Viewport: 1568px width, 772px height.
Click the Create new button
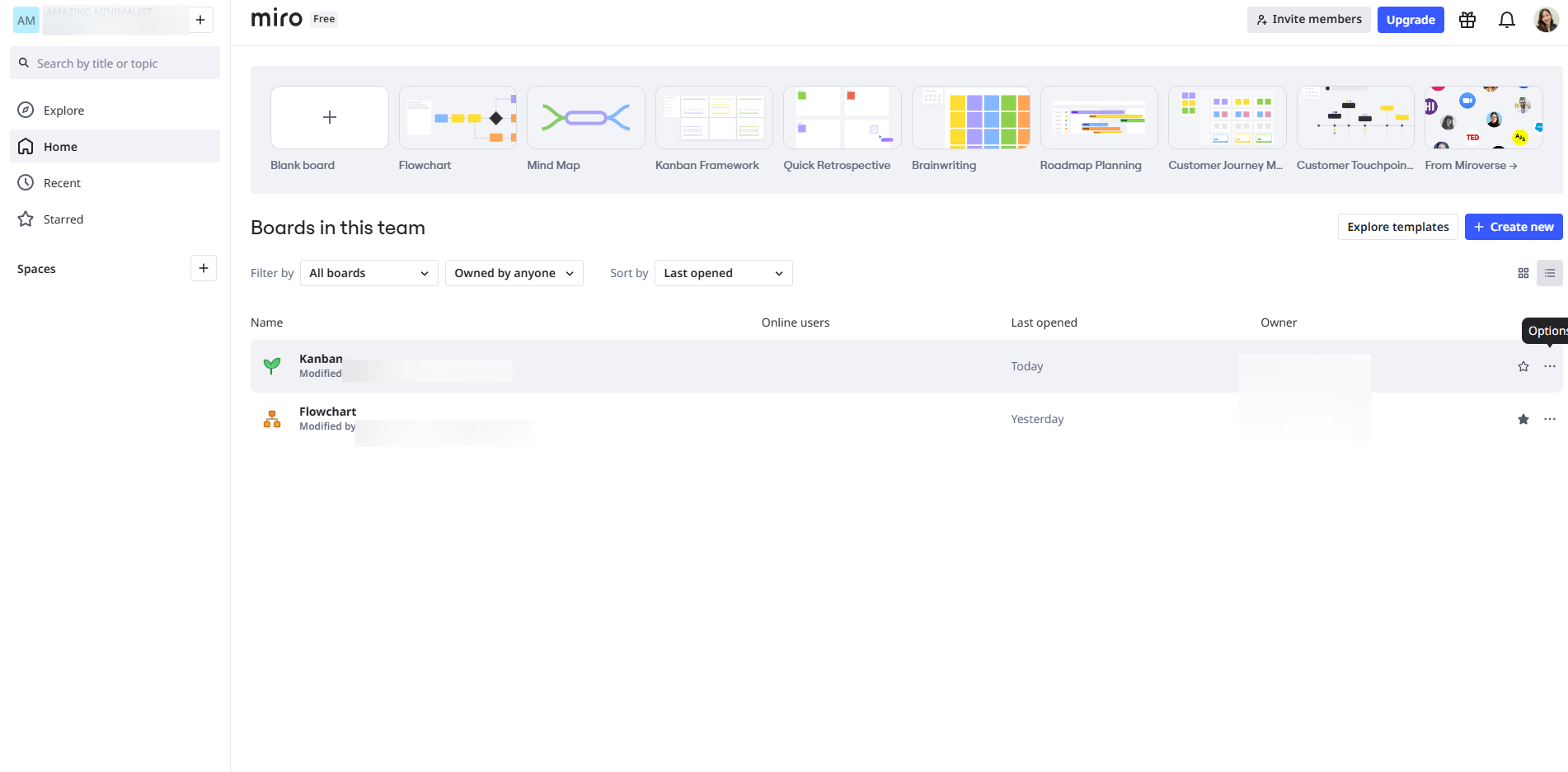(x=1514, y=227)
